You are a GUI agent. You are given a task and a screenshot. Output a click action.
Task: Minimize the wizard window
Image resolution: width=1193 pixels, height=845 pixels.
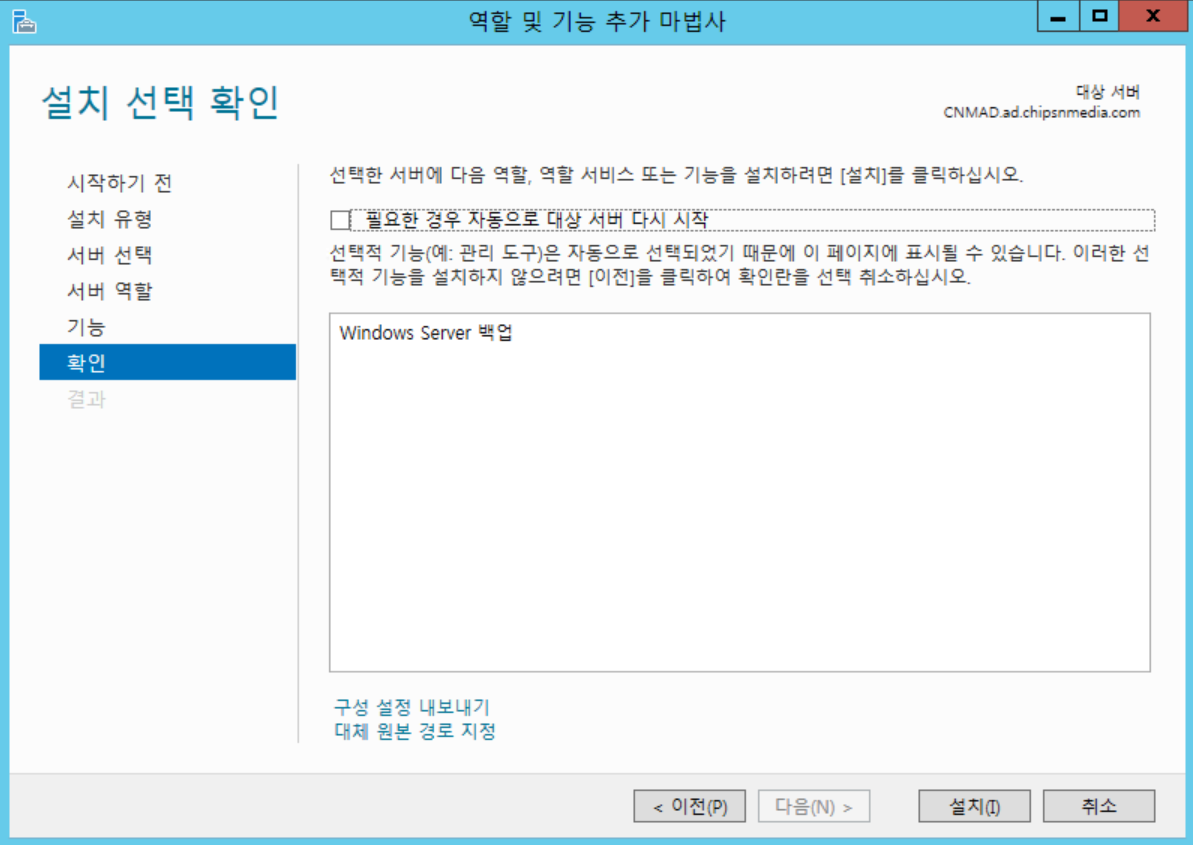pyautogui.click(x=1058, y=16)
